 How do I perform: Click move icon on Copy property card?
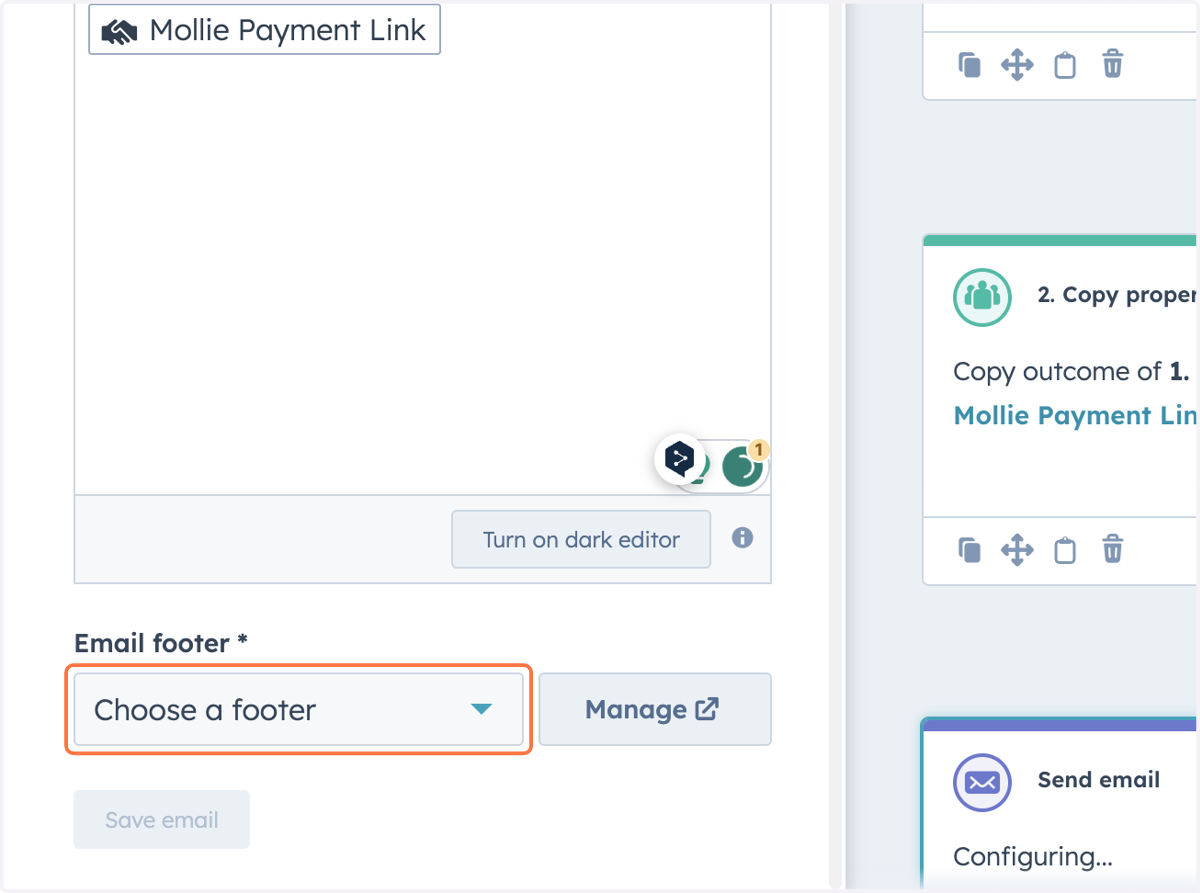coord(1017,550)
